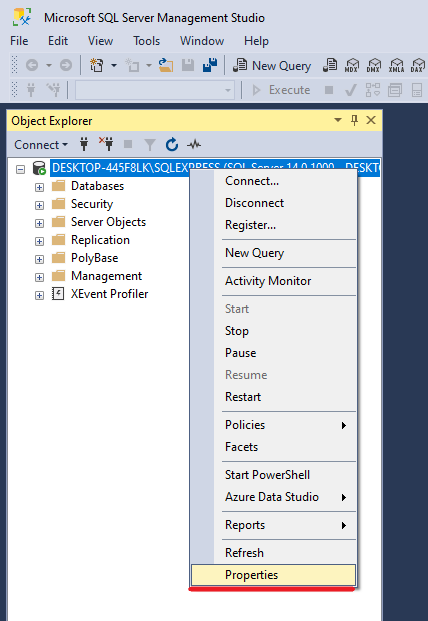Viewport: 428px width, 621px height.
Task: Open the View menu
Action: (x=101, y=41)
